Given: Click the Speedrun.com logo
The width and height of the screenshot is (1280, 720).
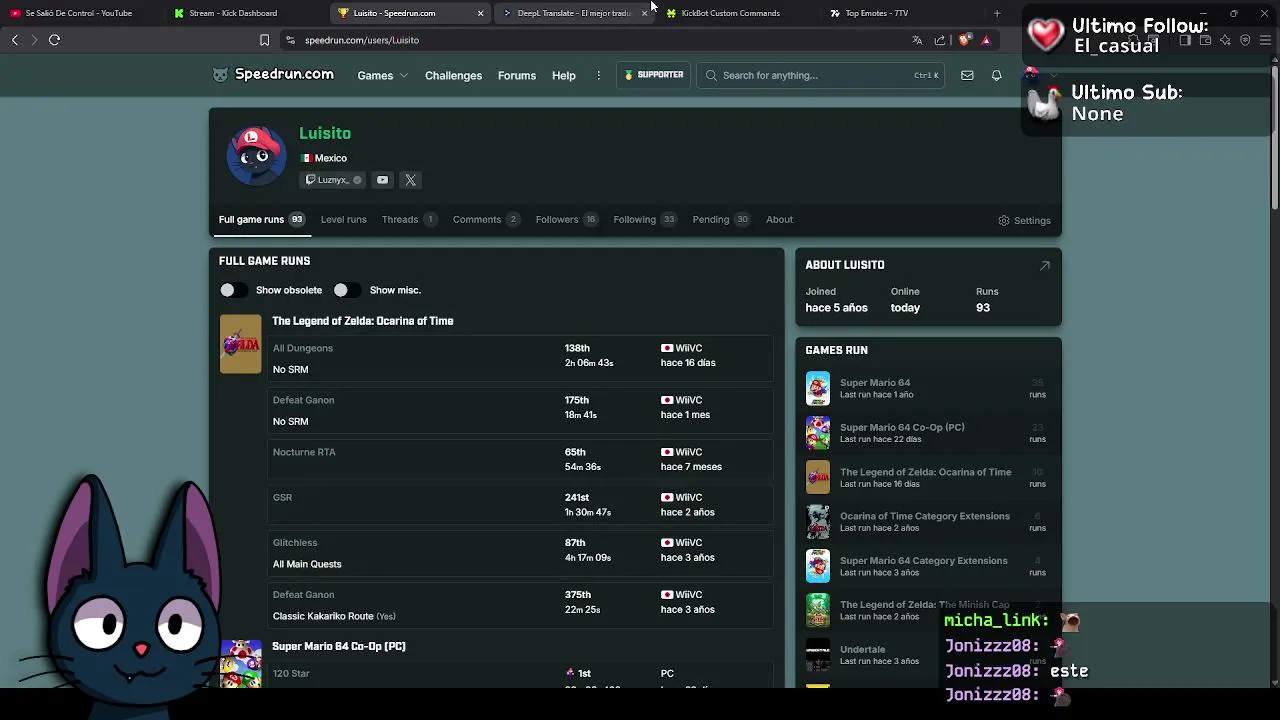Looking at the screenshot, I should point(273,75).
